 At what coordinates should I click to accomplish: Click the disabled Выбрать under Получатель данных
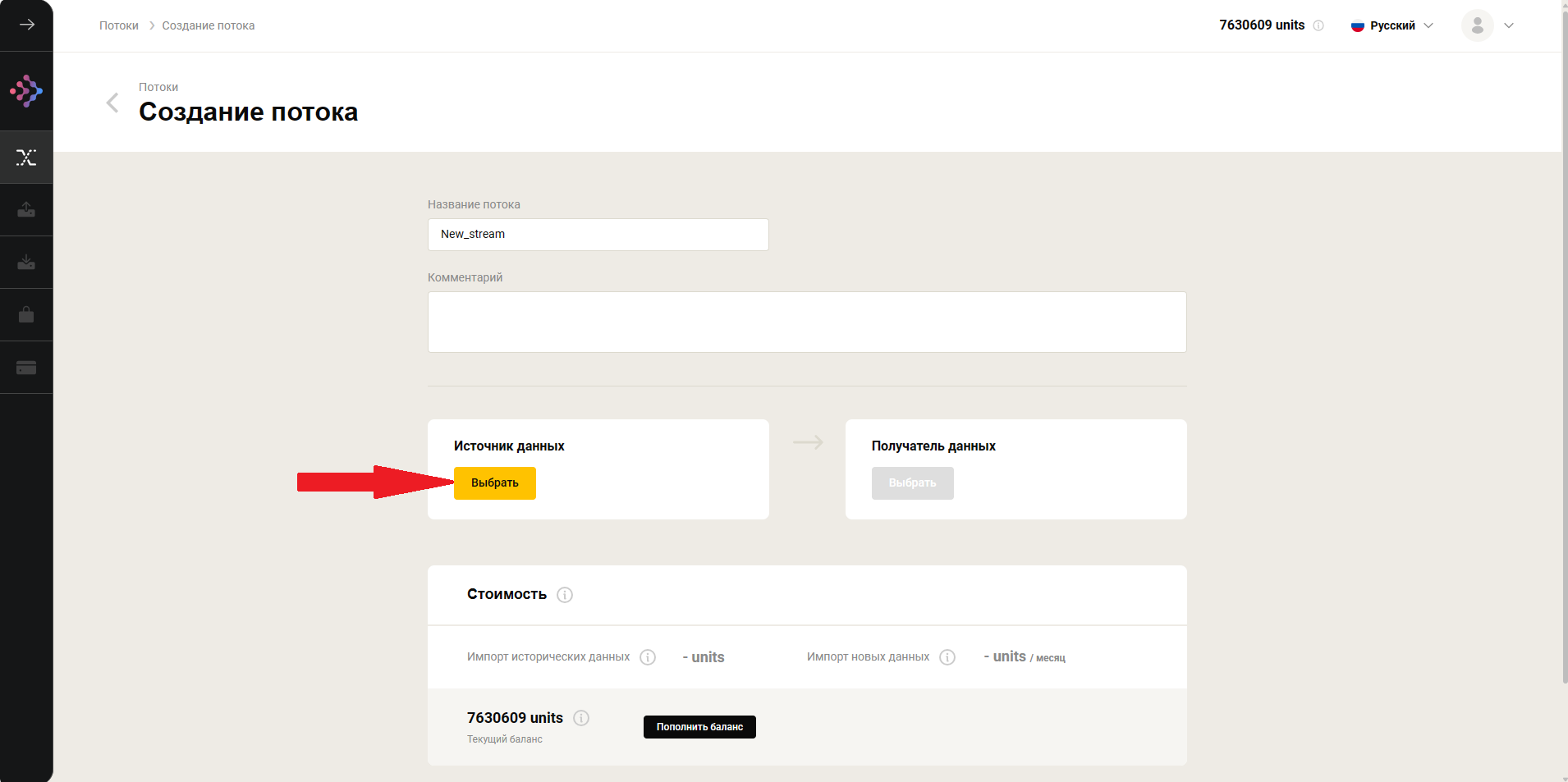[913, 483]
